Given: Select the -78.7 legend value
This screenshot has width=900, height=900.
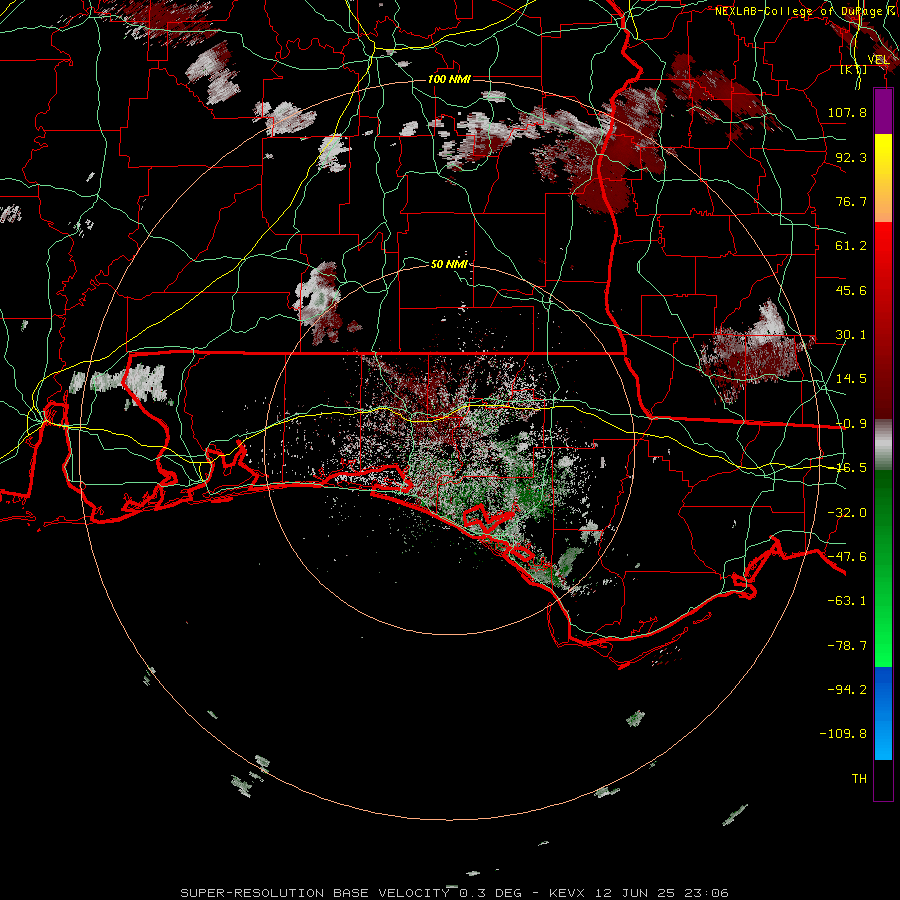Looking at the screenshot, I should click(847, 646).
